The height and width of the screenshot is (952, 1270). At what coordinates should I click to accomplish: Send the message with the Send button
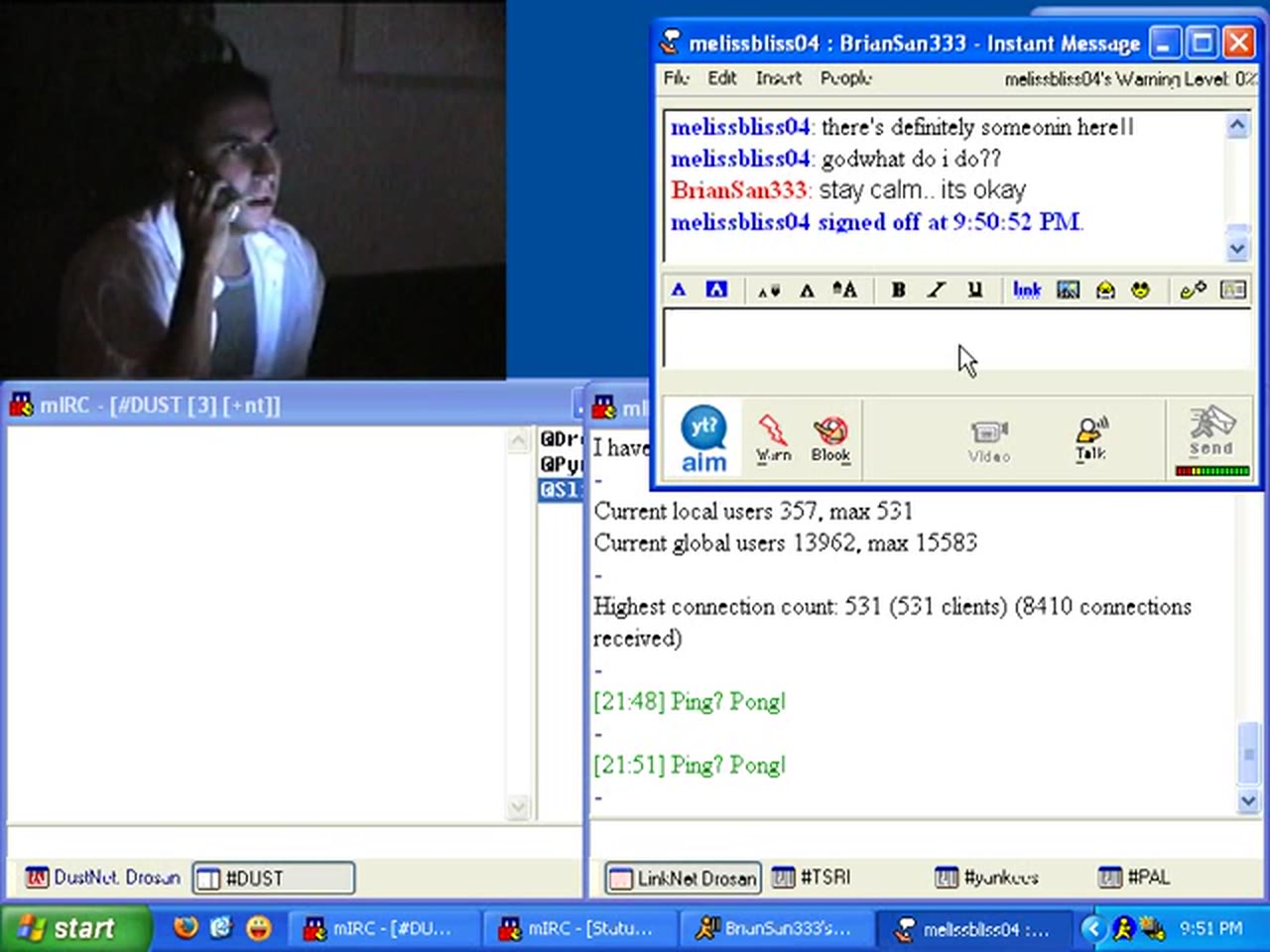click(x=1211, y=431)
